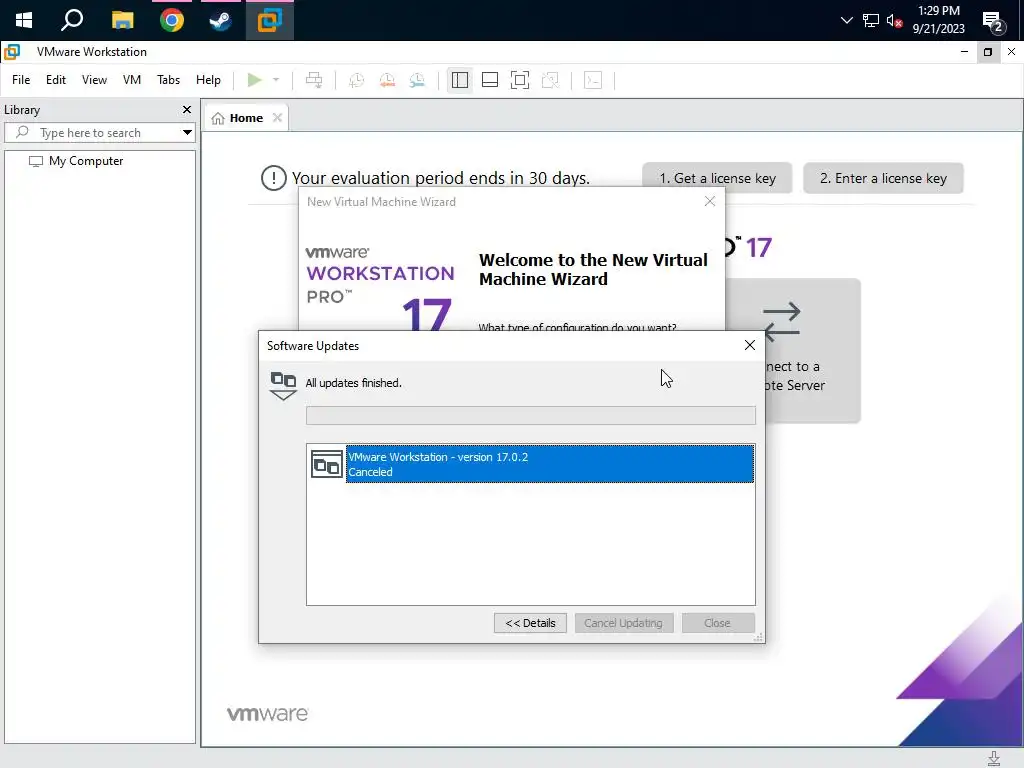Toggle the Library sidebar view icon
Image resolution: width=1024 pixels, height=768 pixels.
click(x=460, y=80)
